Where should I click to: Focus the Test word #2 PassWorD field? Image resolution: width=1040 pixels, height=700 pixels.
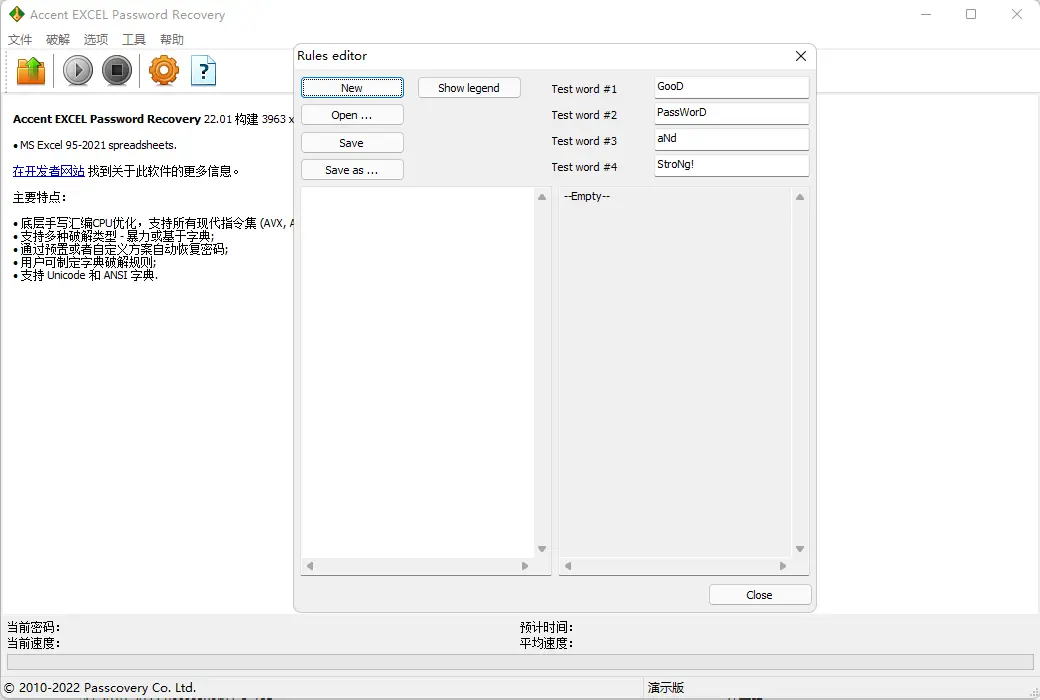(732, 113)
